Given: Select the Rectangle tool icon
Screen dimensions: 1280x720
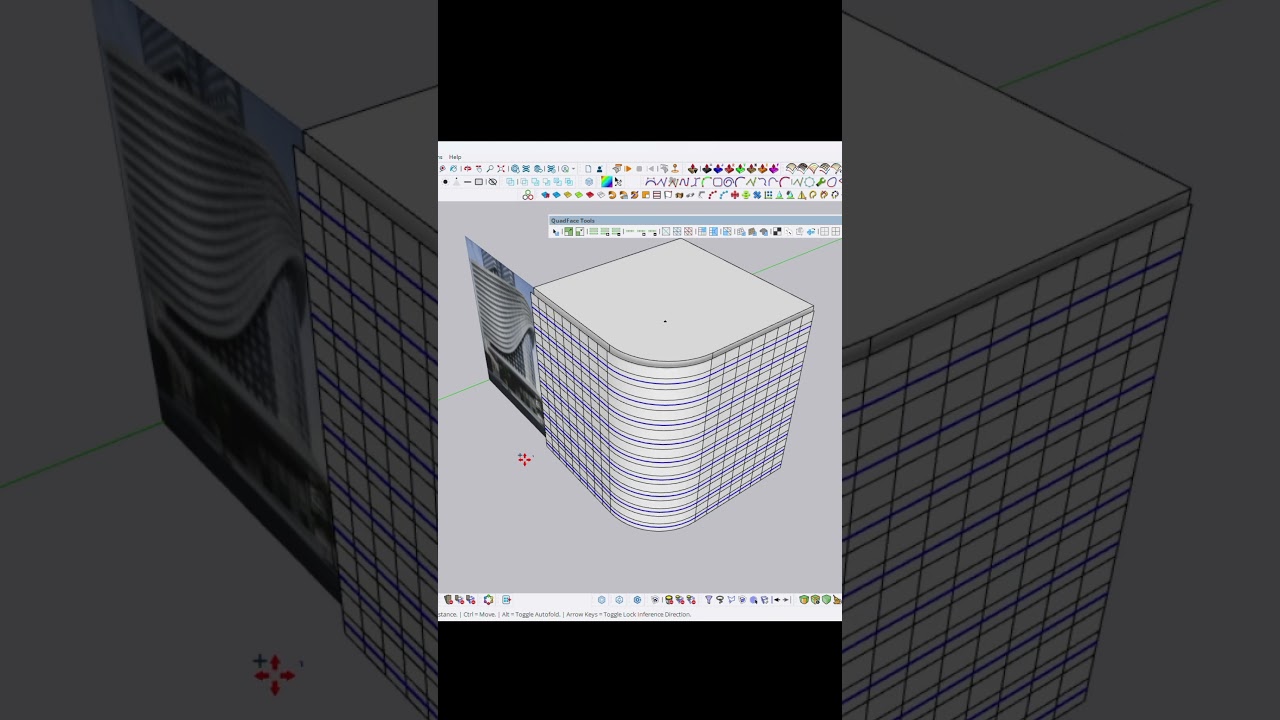Looking at the screenshot, I should point(478,182).
